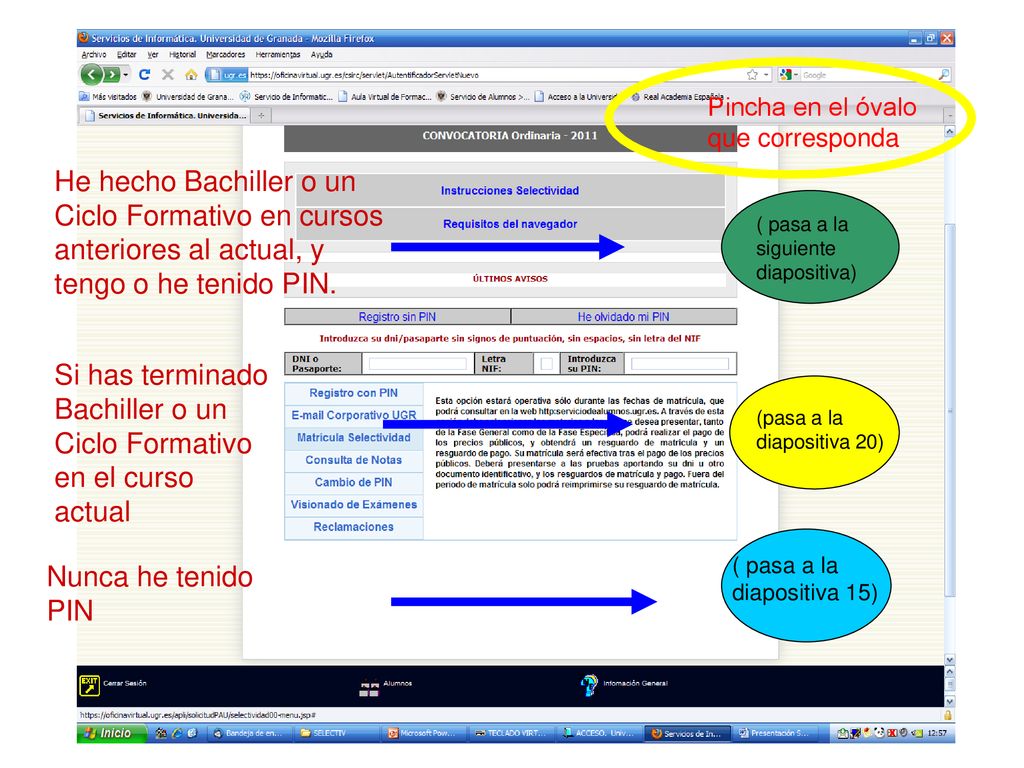
Task: Open E-mail Corporativo UGR option
Action: (353, 415)
